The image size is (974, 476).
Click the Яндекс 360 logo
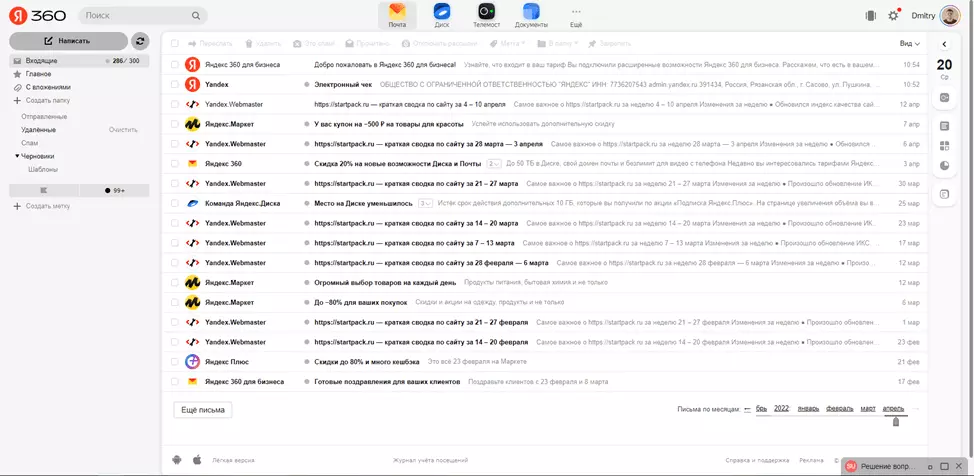tap(38, 16)
